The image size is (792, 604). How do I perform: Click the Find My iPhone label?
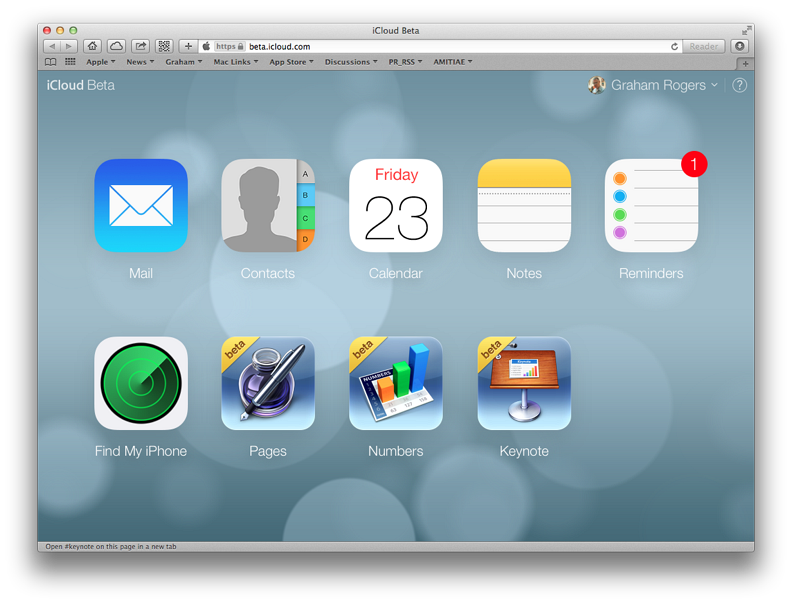tap(141, 451)
